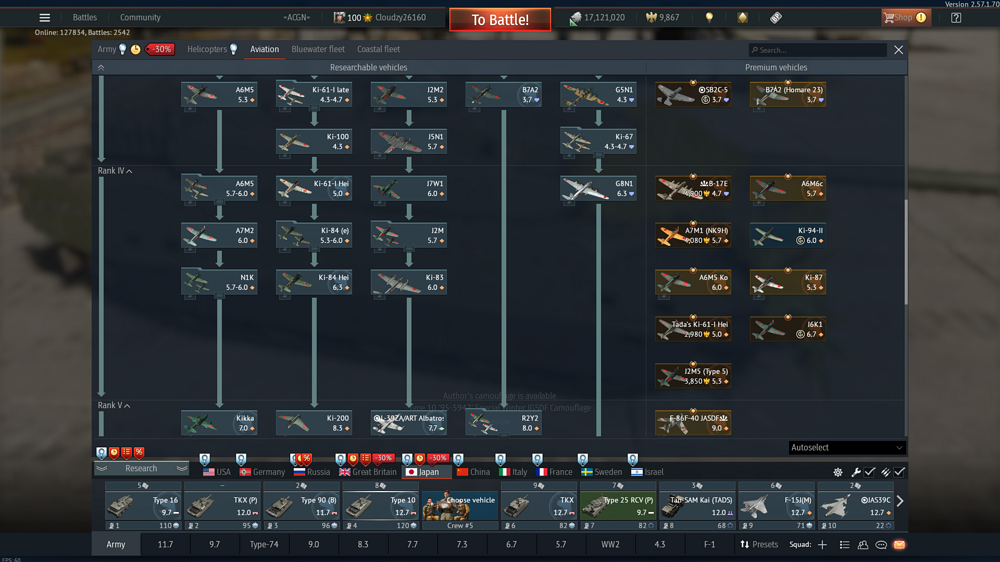Switch nation to Israel
Screen dimensions: 1000x562
[647, 472]
